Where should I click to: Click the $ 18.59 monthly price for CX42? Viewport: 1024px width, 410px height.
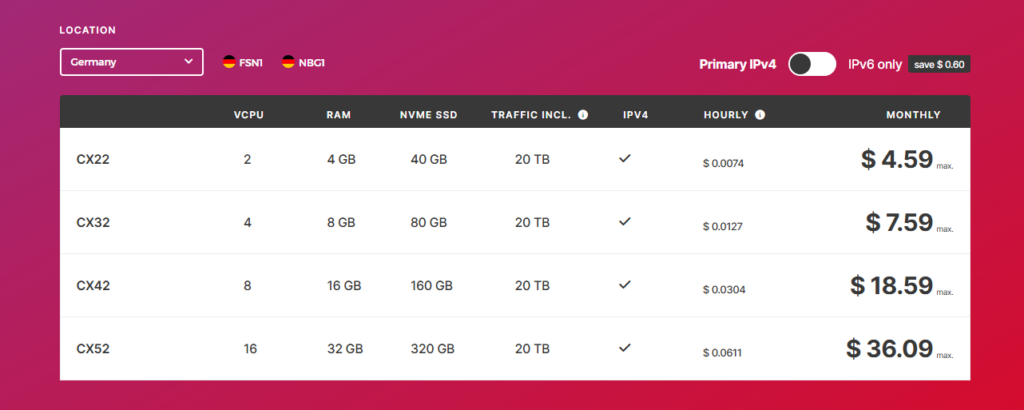point(891,286)
